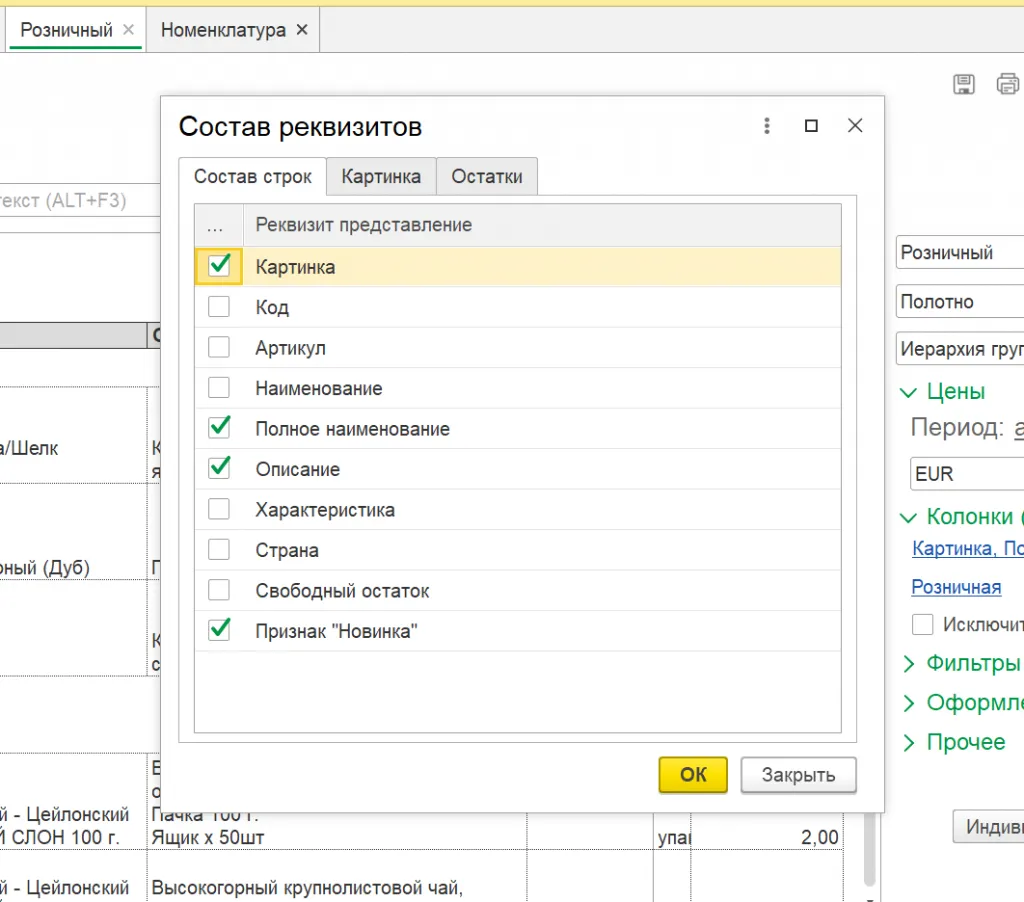Screen dimensions: 1024x902
Task: Select the Описание row text
Action: tap(298, 469)
